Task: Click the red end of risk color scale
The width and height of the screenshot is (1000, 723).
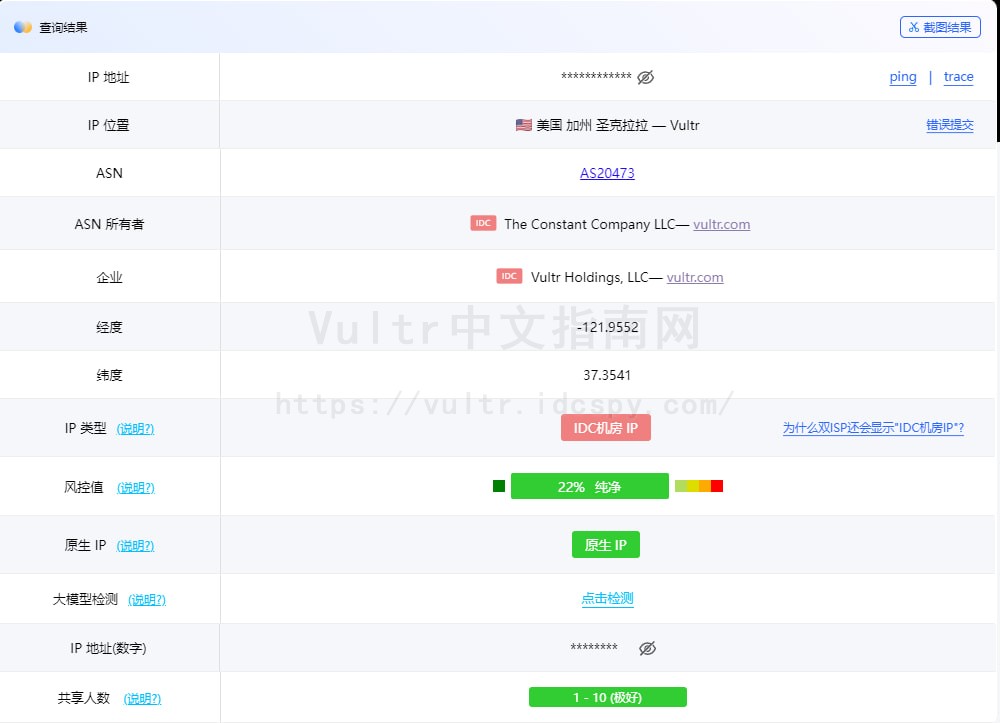Action: pyautogui.click(x=717, y=486)
